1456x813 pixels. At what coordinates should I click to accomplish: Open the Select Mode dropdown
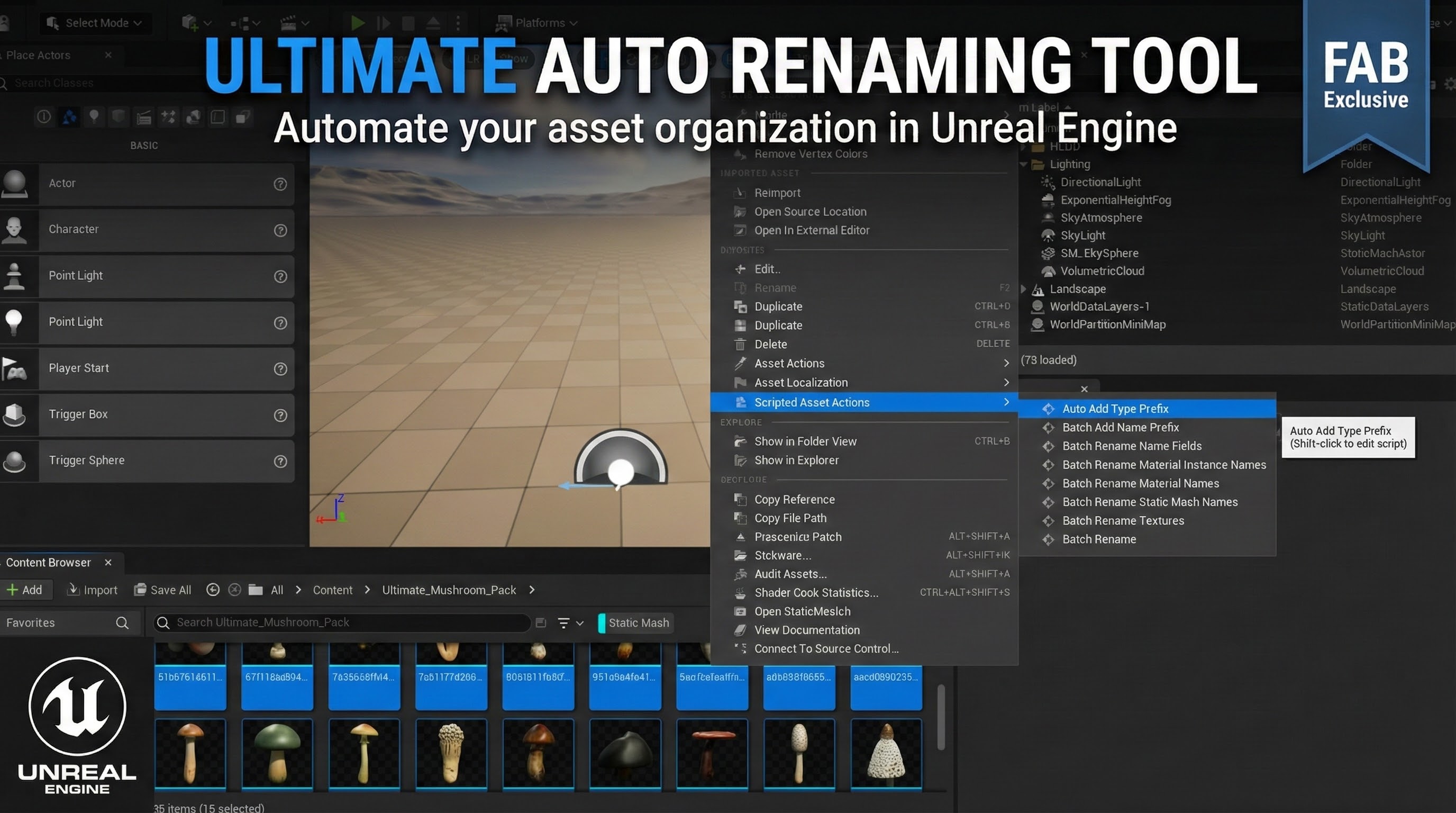(x=95, y=23)
